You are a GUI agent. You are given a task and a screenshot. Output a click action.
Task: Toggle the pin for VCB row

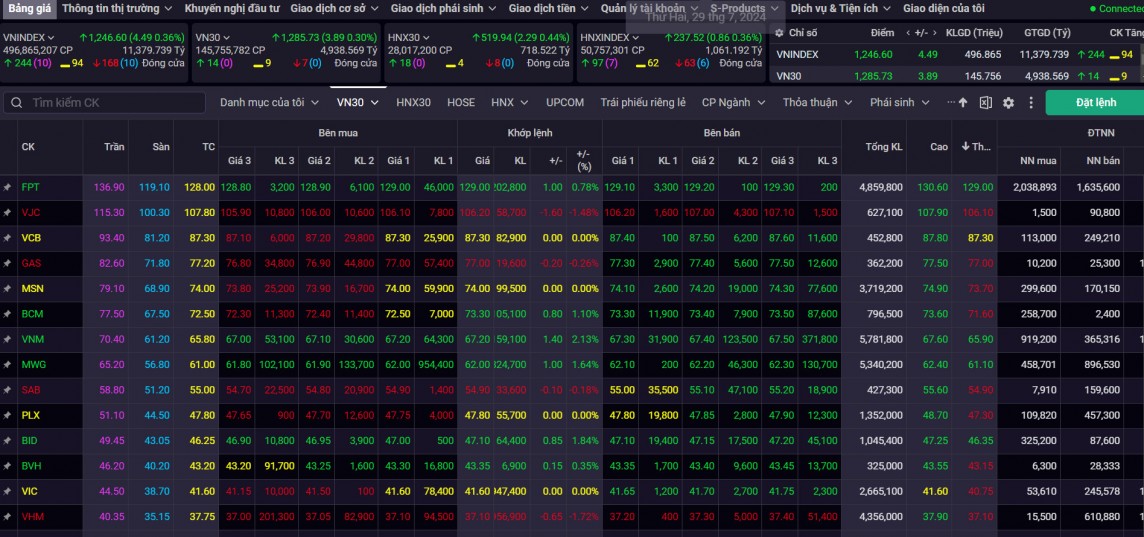(7, 238)
